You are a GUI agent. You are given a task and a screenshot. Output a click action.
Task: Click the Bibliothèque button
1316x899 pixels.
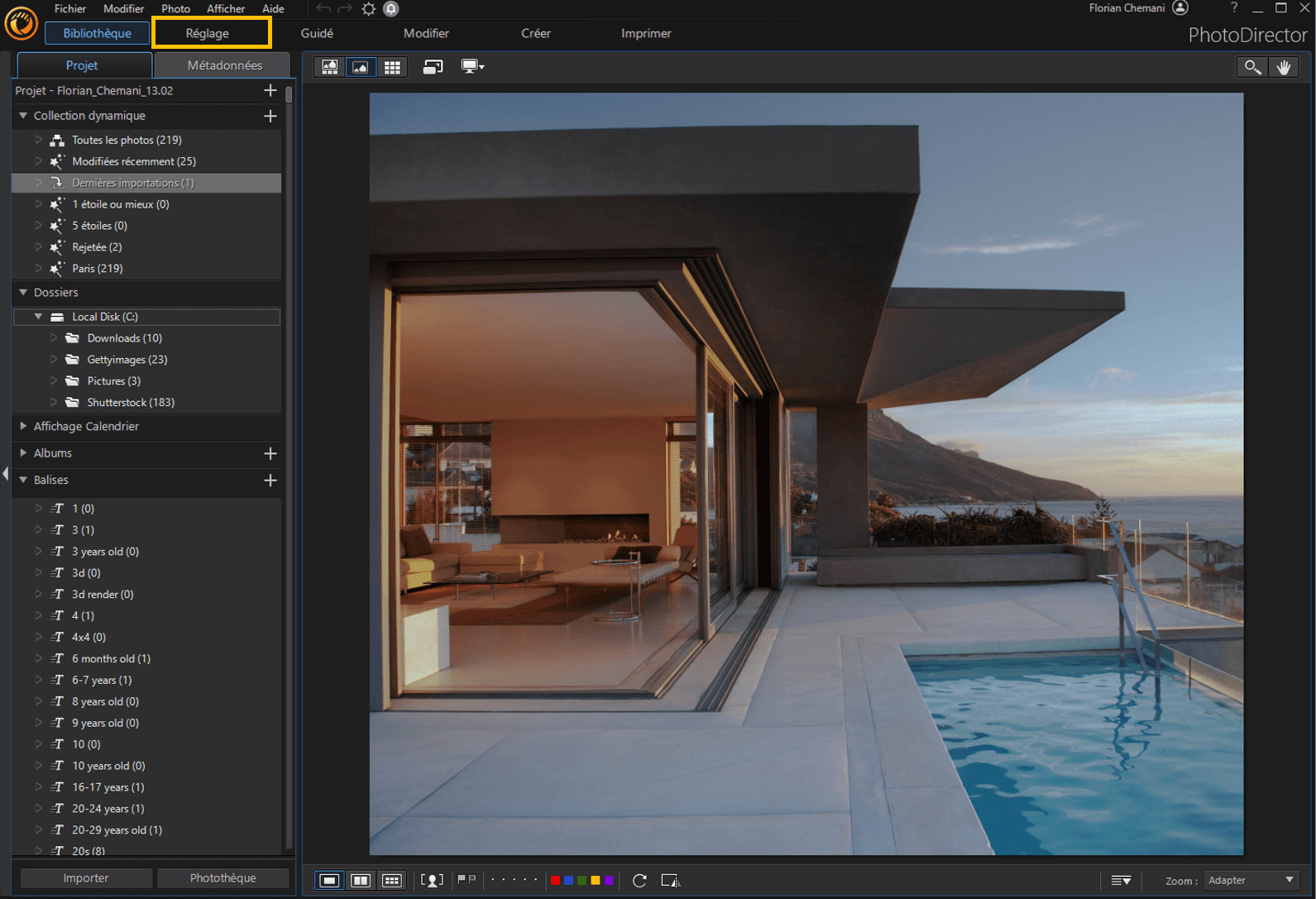(97, 33)
